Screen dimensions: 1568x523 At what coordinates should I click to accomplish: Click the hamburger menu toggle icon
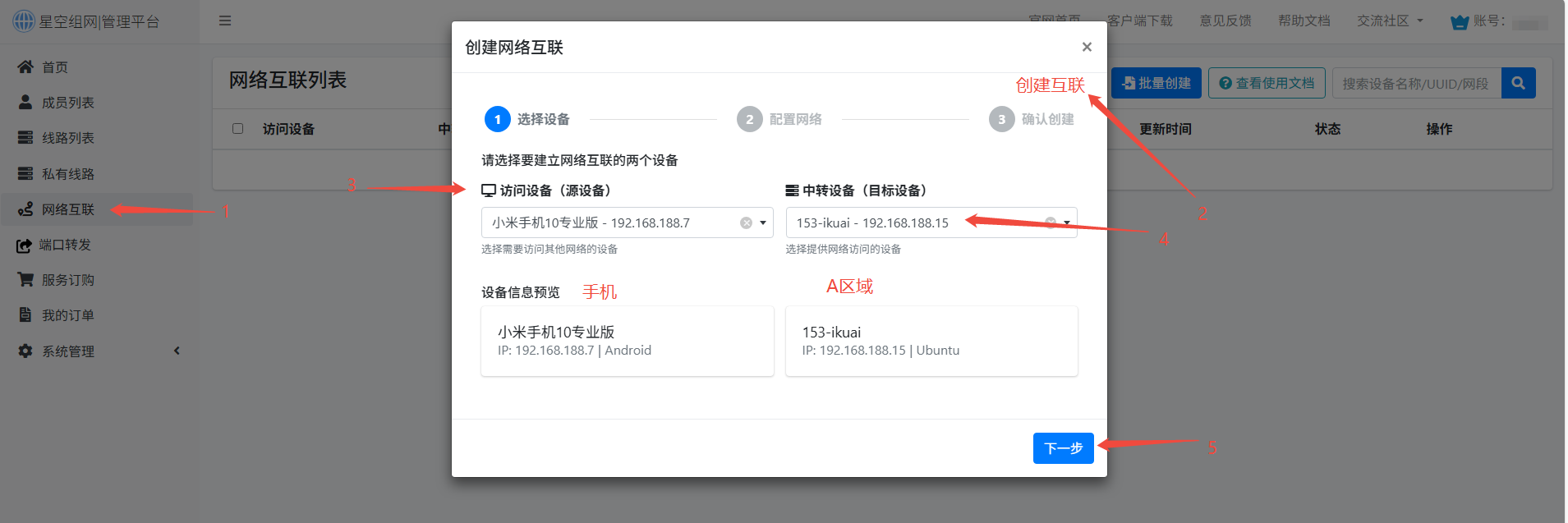[x=225, y=21]
